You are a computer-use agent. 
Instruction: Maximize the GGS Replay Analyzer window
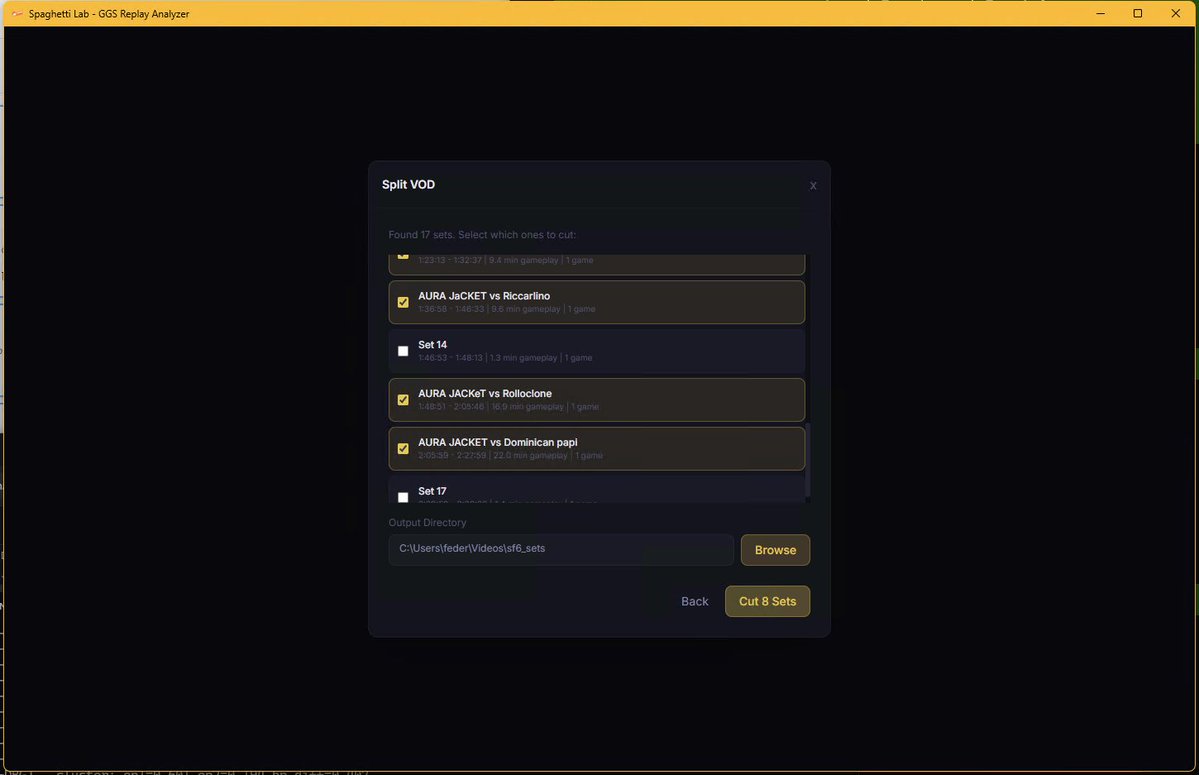(x=1138, y=13)
